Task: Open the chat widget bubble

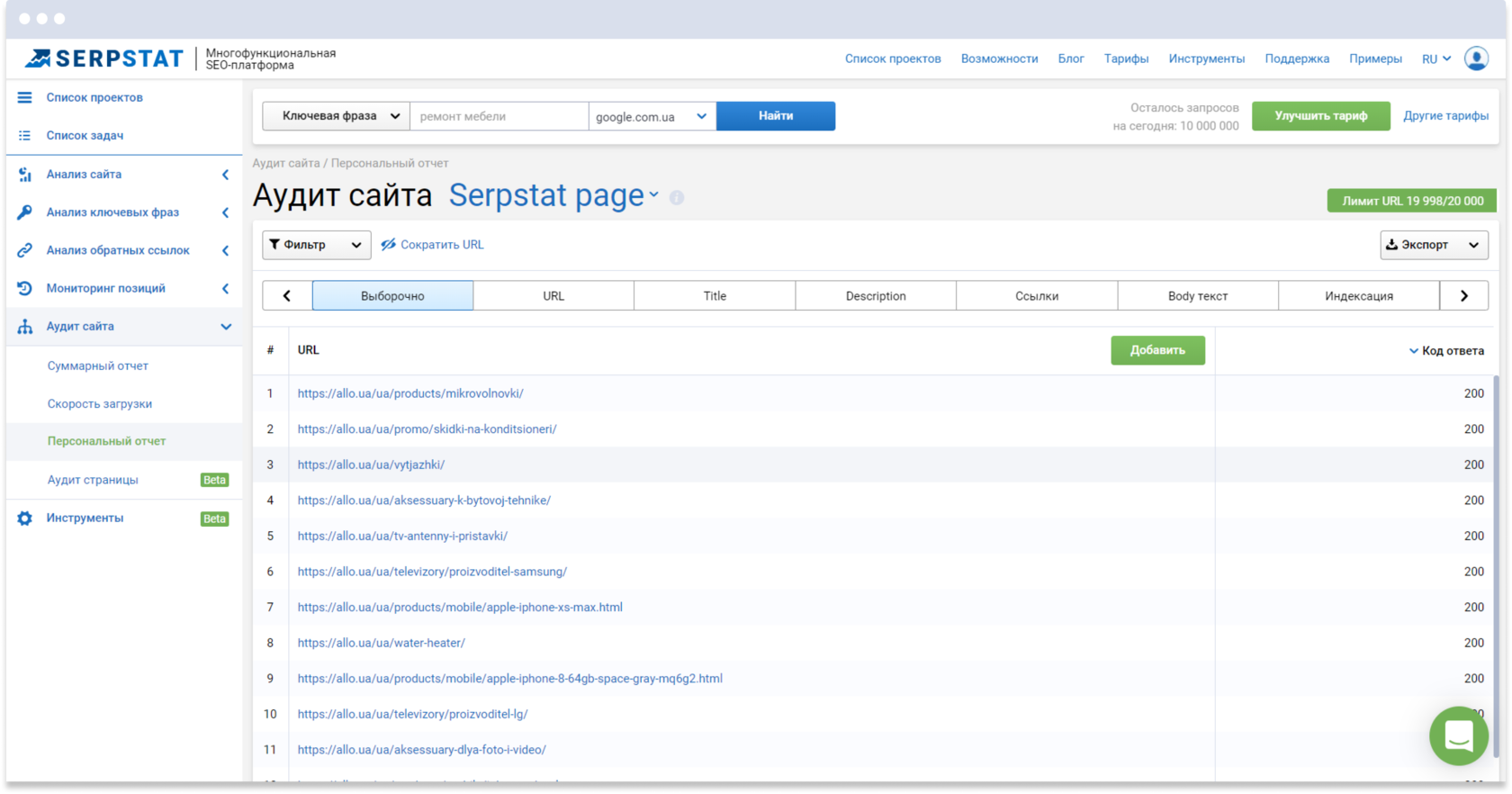Action: point(1459,735)
